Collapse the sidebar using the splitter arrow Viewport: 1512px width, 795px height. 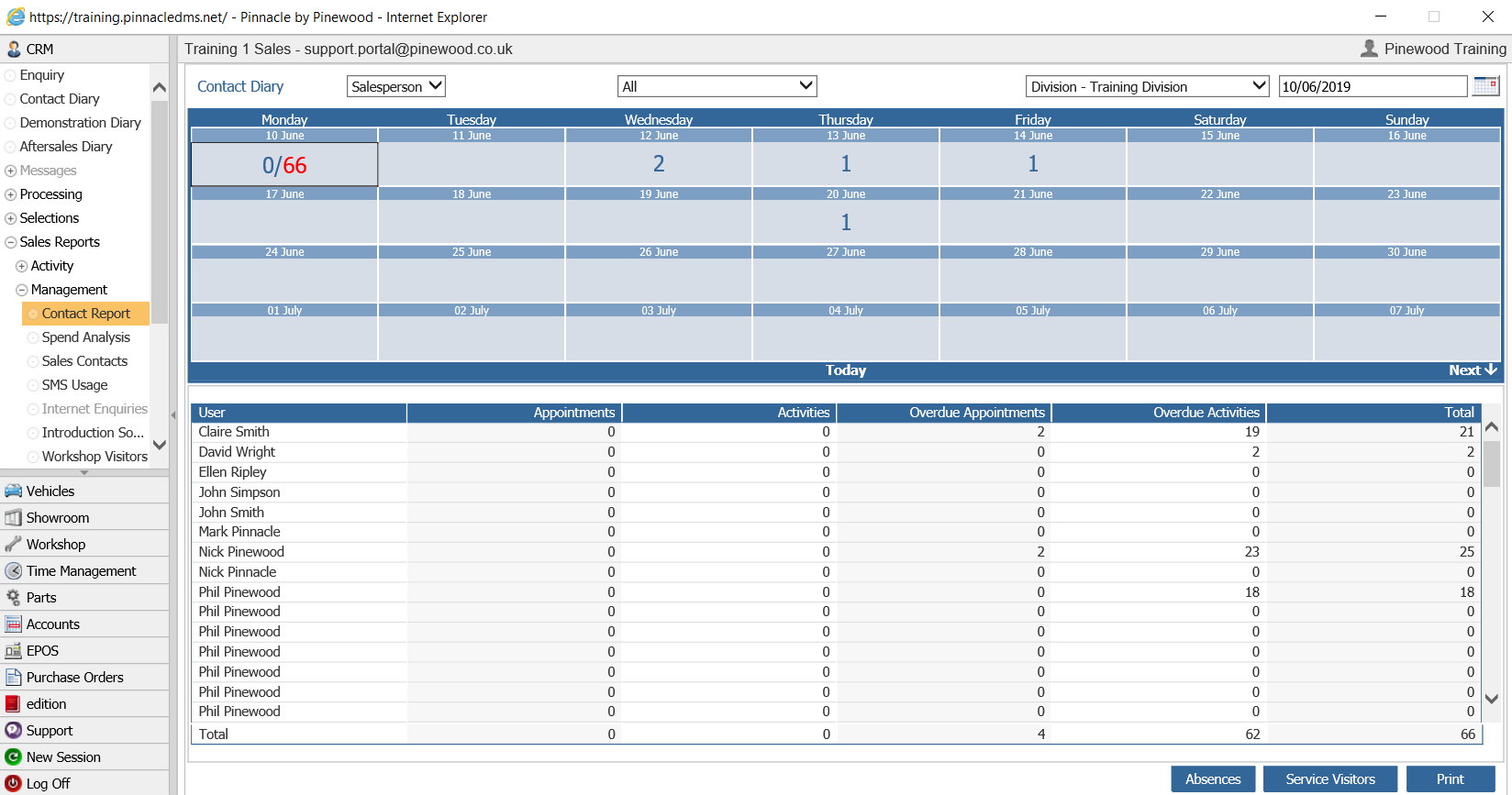click(x=173, y=415)
